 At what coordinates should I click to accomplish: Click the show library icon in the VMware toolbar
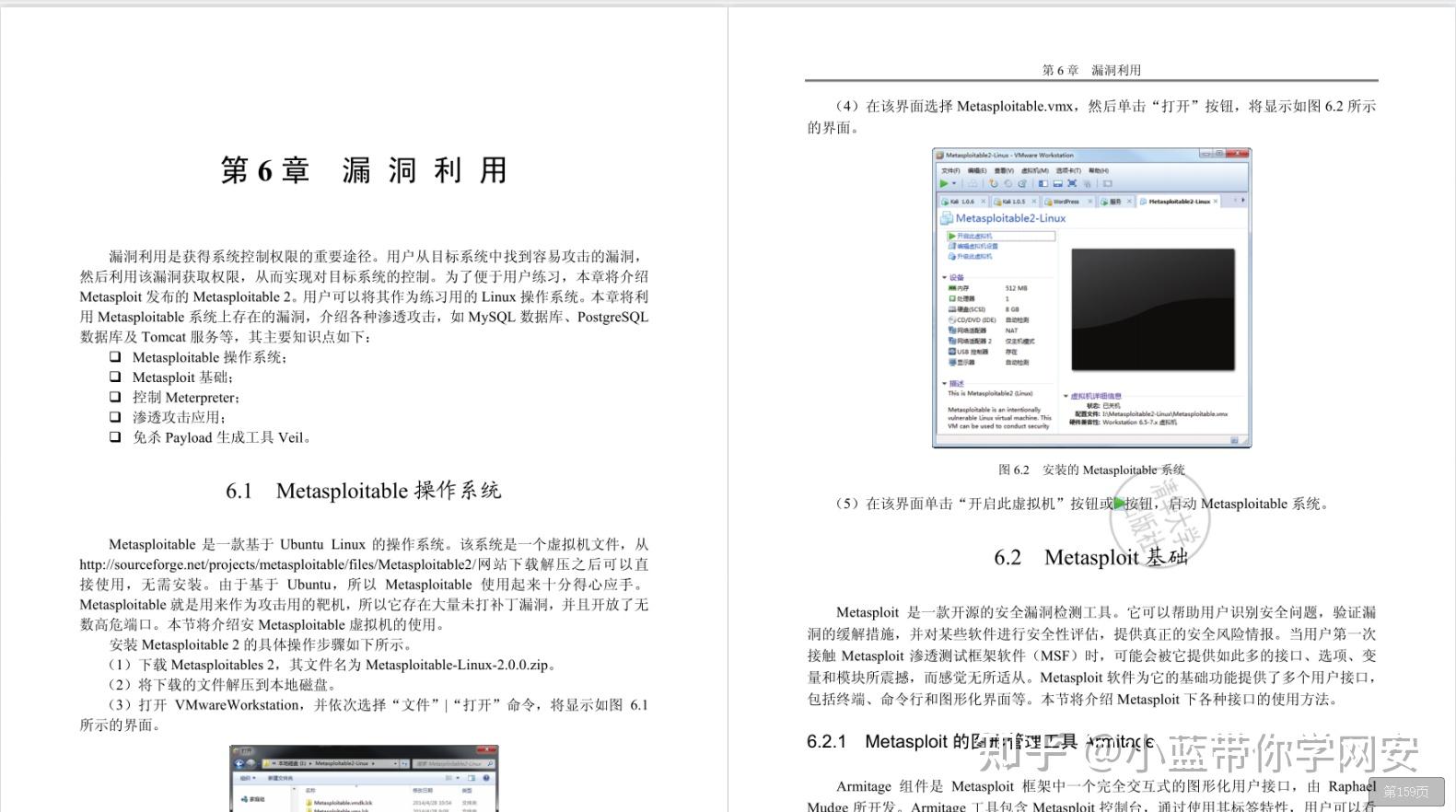[x=1043, y=183]
